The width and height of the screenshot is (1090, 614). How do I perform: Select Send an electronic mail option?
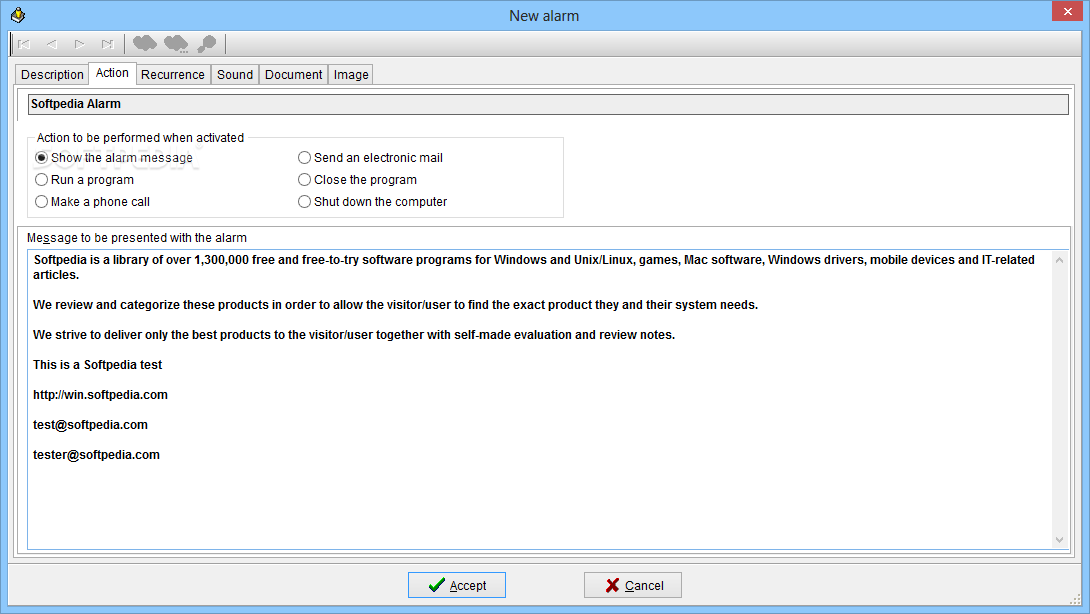coord(370,158)
